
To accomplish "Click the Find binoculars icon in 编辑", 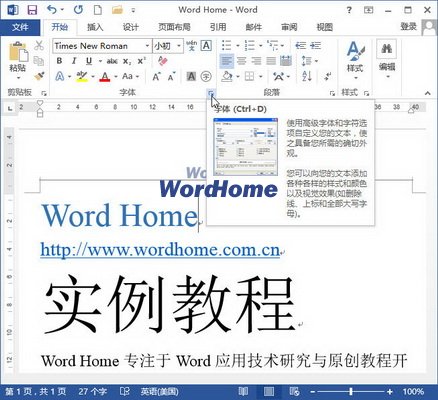I will pyautogui.click(x=387, y=49).
